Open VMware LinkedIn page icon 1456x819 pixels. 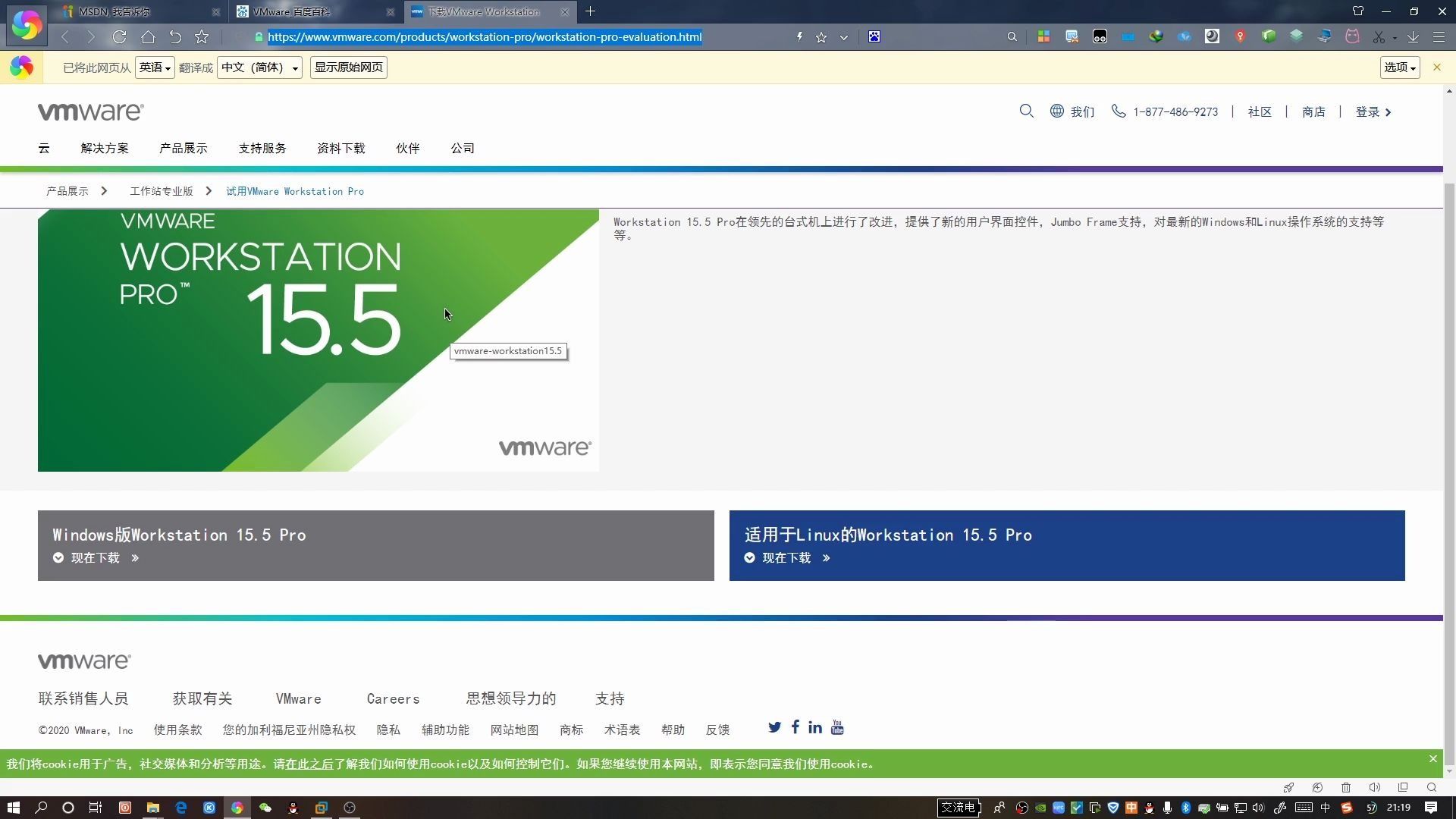pyautogui.click(x=815, y=727)
